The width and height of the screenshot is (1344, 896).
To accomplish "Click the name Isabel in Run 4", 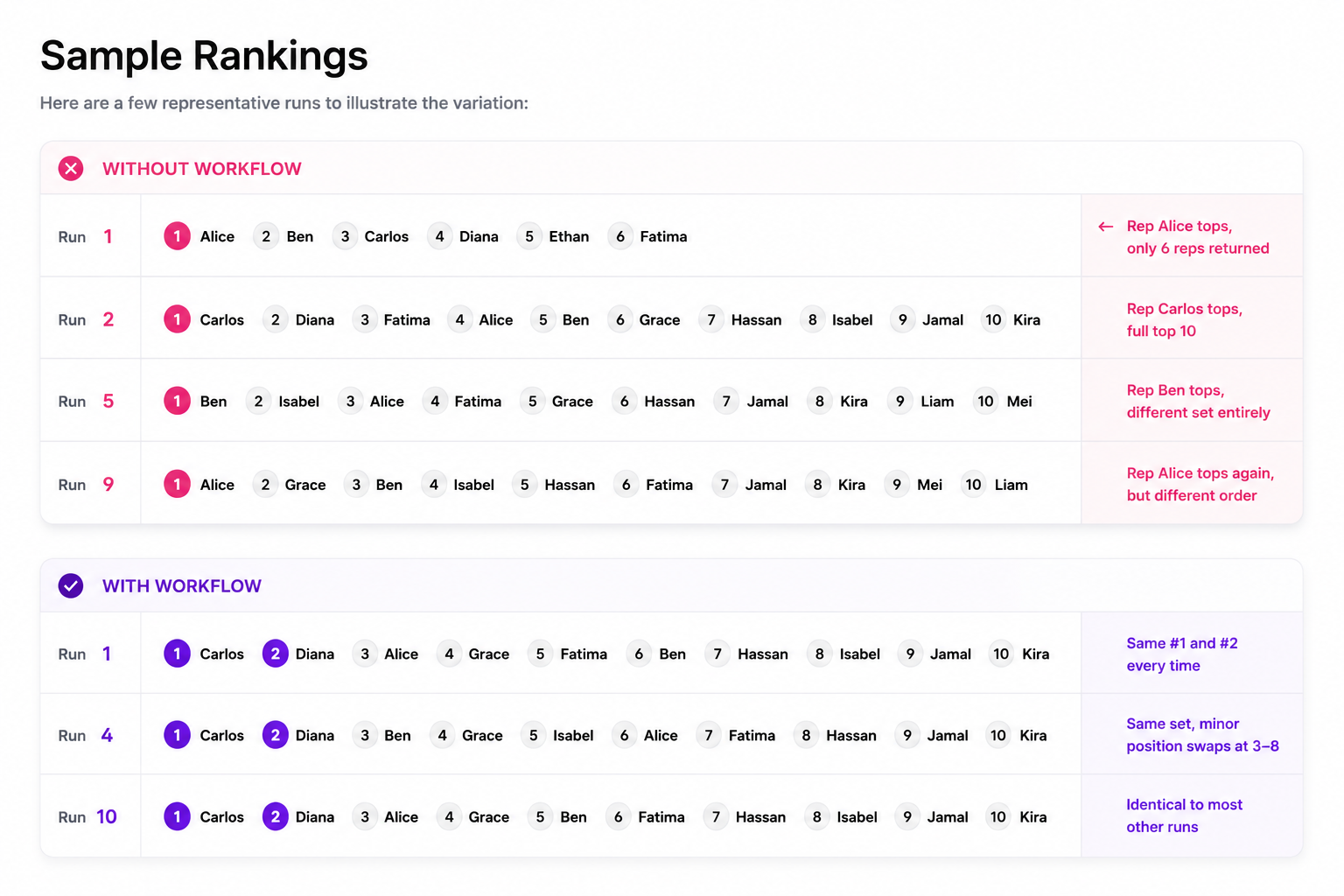I will [x=573, y=735].
